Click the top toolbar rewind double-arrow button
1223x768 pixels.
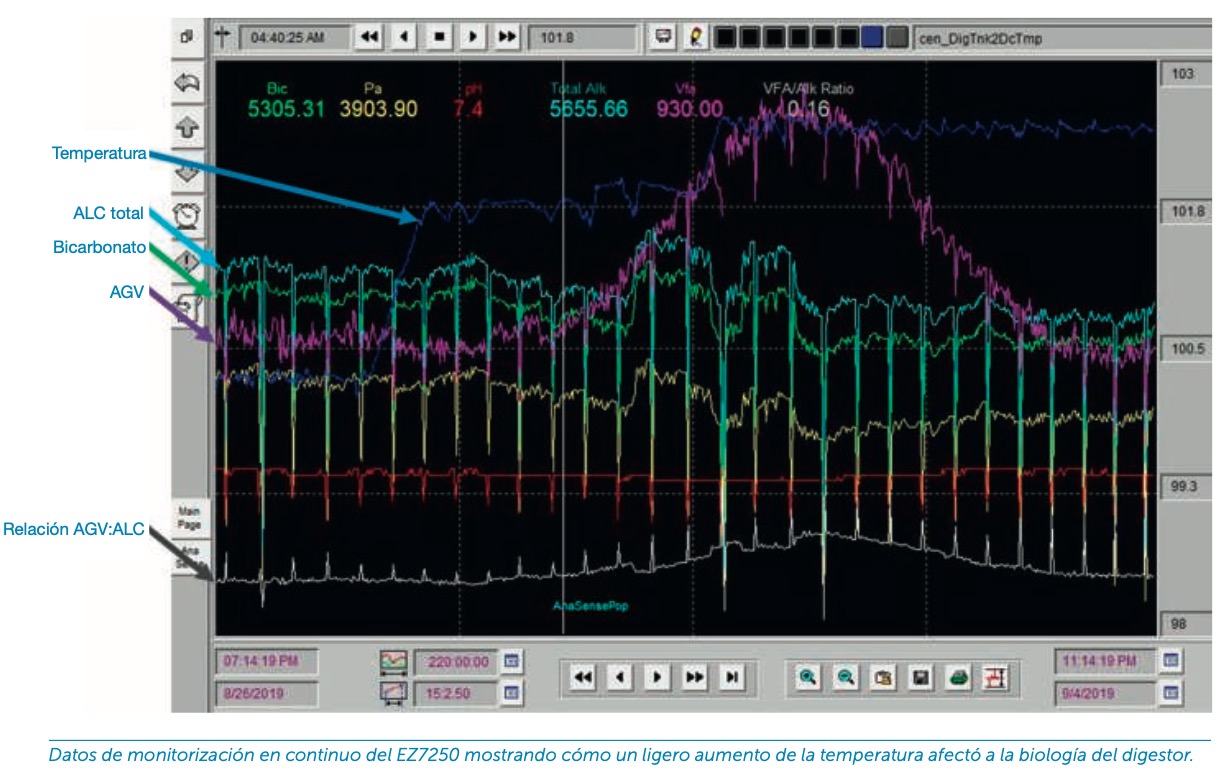click(x=369, y=37)
